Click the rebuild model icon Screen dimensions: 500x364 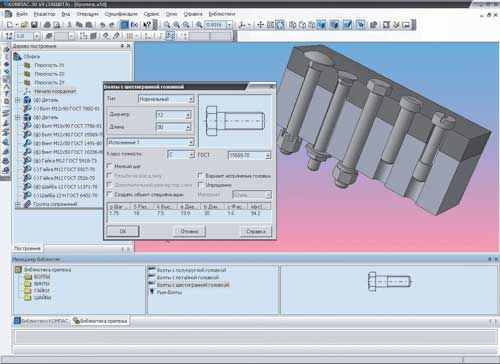[373, 24]
